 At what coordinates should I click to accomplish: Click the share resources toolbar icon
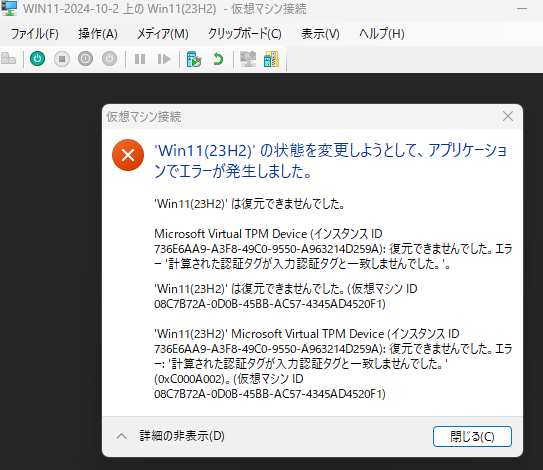coord(271,59)
